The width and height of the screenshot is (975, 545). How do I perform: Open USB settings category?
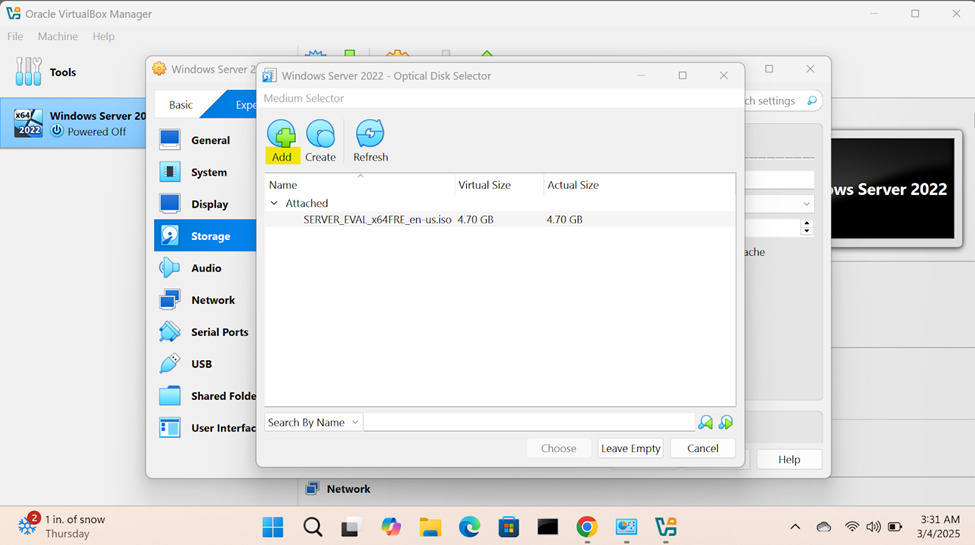point(205,363)
